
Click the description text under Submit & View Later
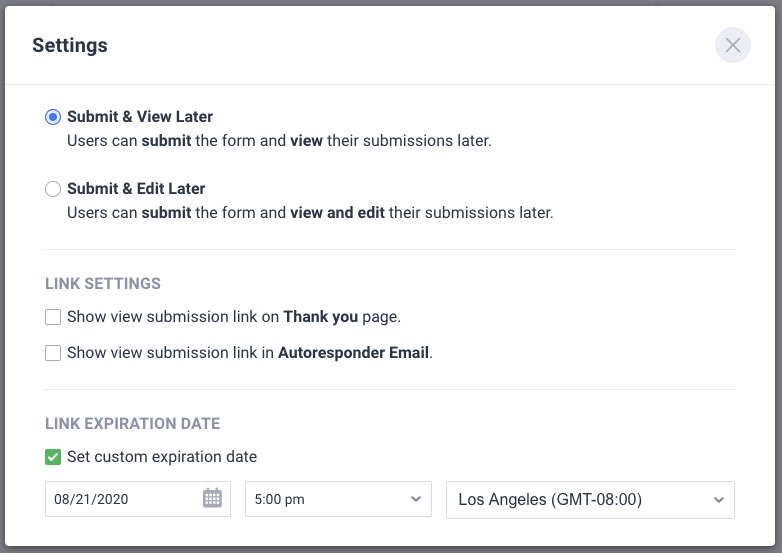(x=279, y=141)
